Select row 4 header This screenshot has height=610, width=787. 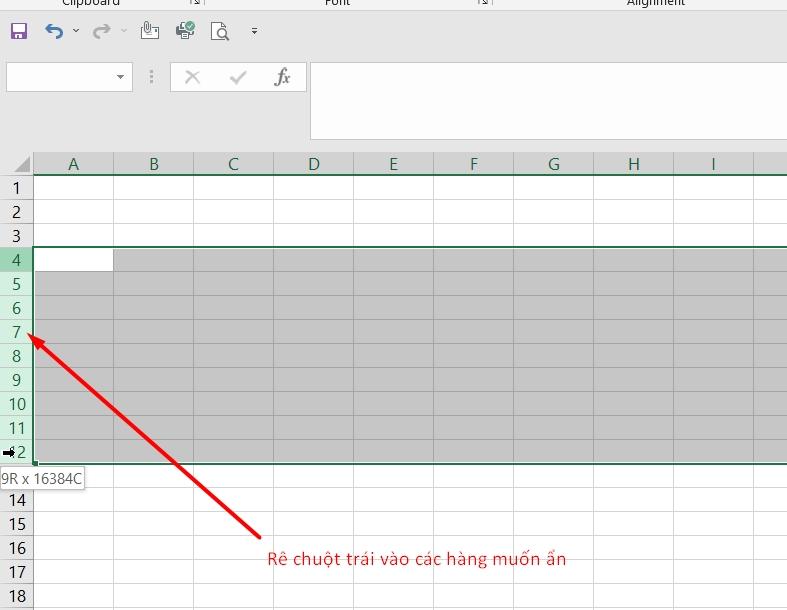[17, 260]
